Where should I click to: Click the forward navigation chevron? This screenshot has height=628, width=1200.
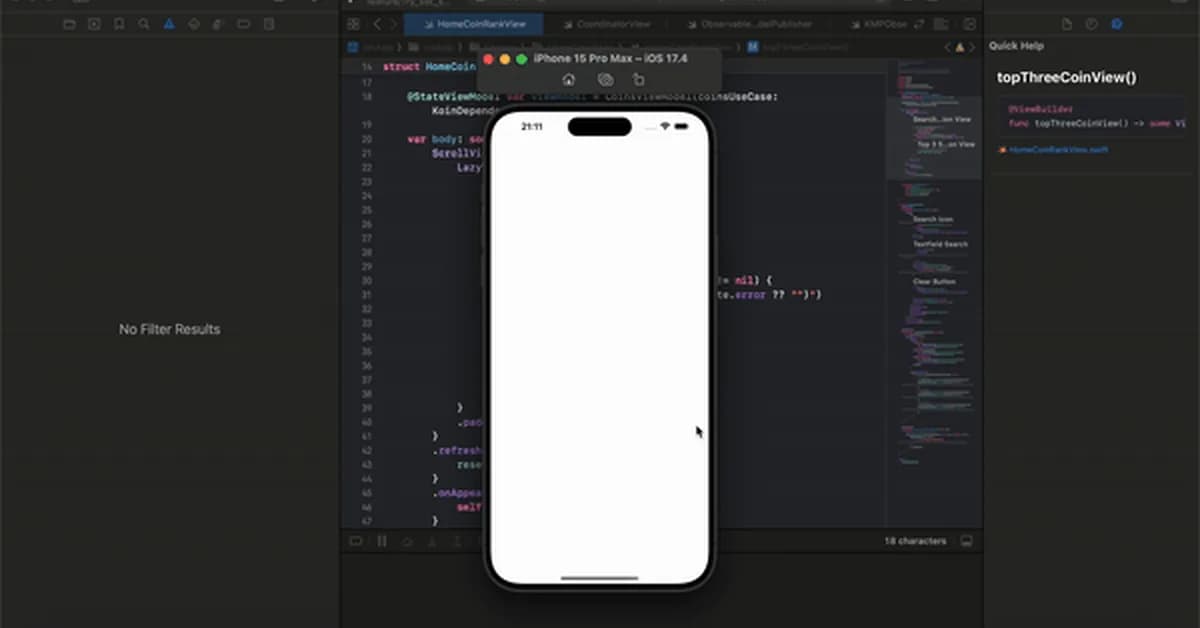click(x=394, y=22)
